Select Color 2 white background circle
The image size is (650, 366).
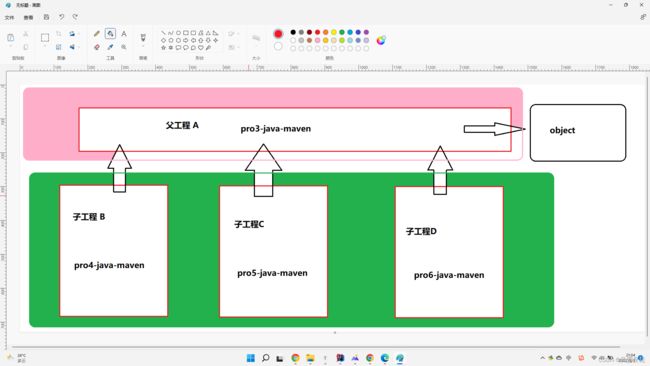(x=278, y=46)
